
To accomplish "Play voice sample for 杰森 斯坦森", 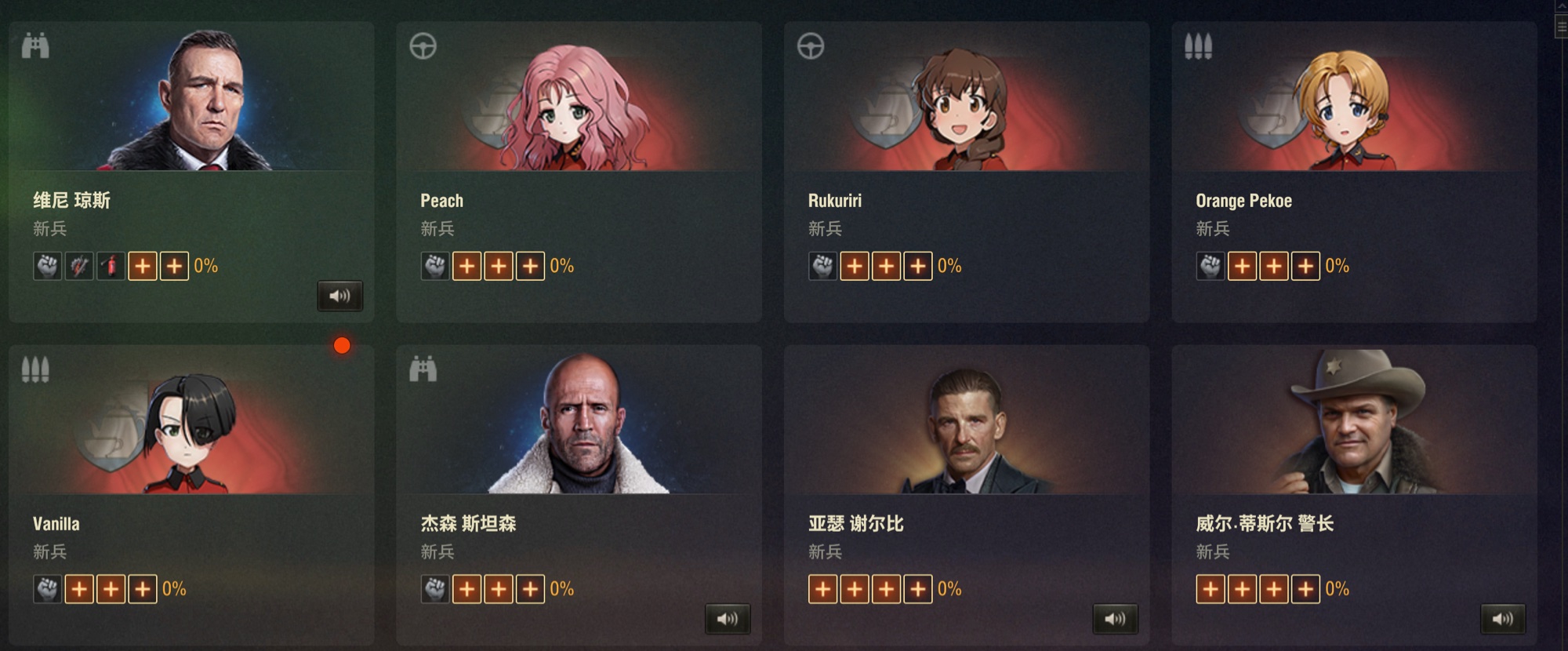I will point(728,619).
